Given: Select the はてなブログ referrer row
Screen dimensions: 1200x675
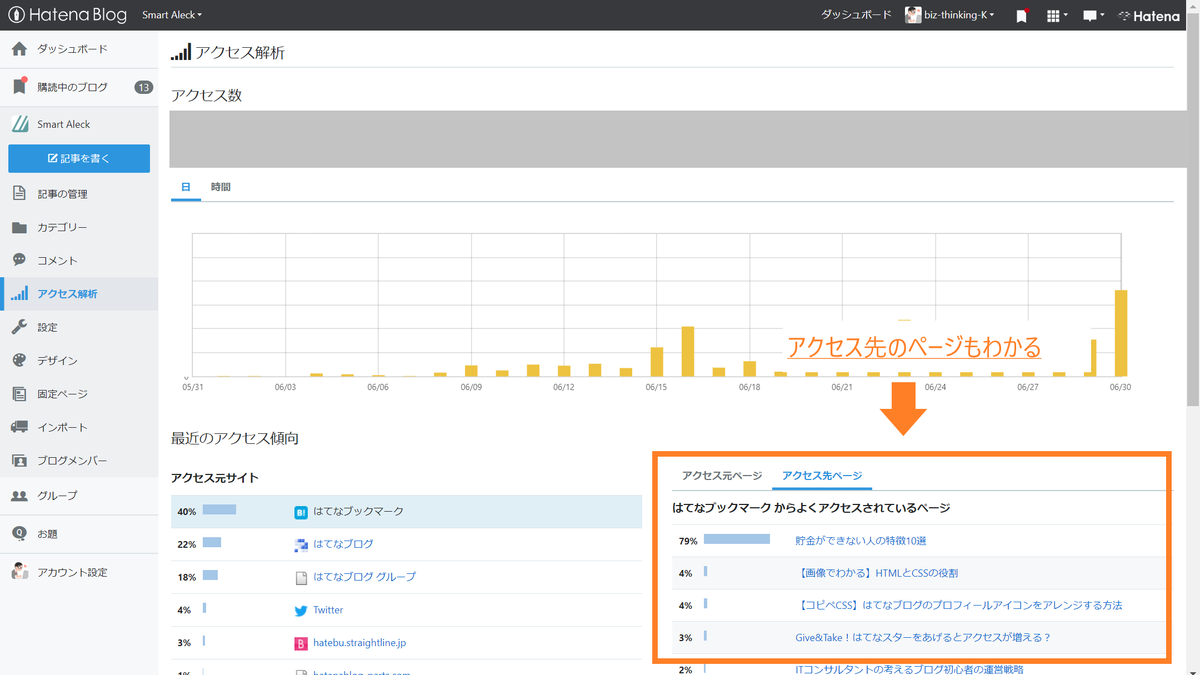Looking at the screenshot, I should (406, 544).
